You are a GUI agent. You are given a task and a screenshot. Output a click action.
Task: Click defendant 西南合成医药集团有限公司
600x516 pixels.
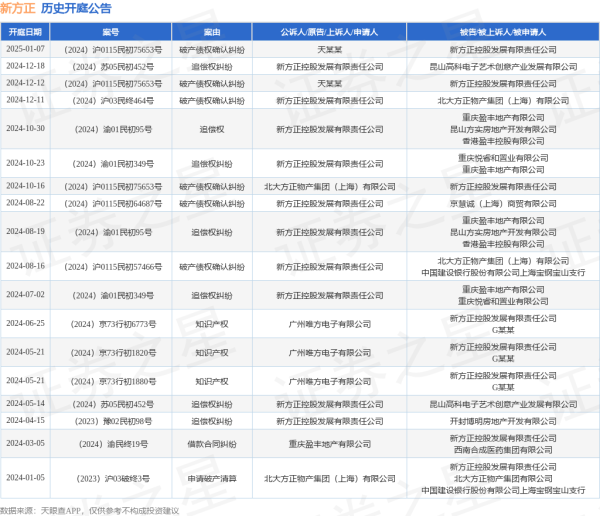(x=503, y=450)
